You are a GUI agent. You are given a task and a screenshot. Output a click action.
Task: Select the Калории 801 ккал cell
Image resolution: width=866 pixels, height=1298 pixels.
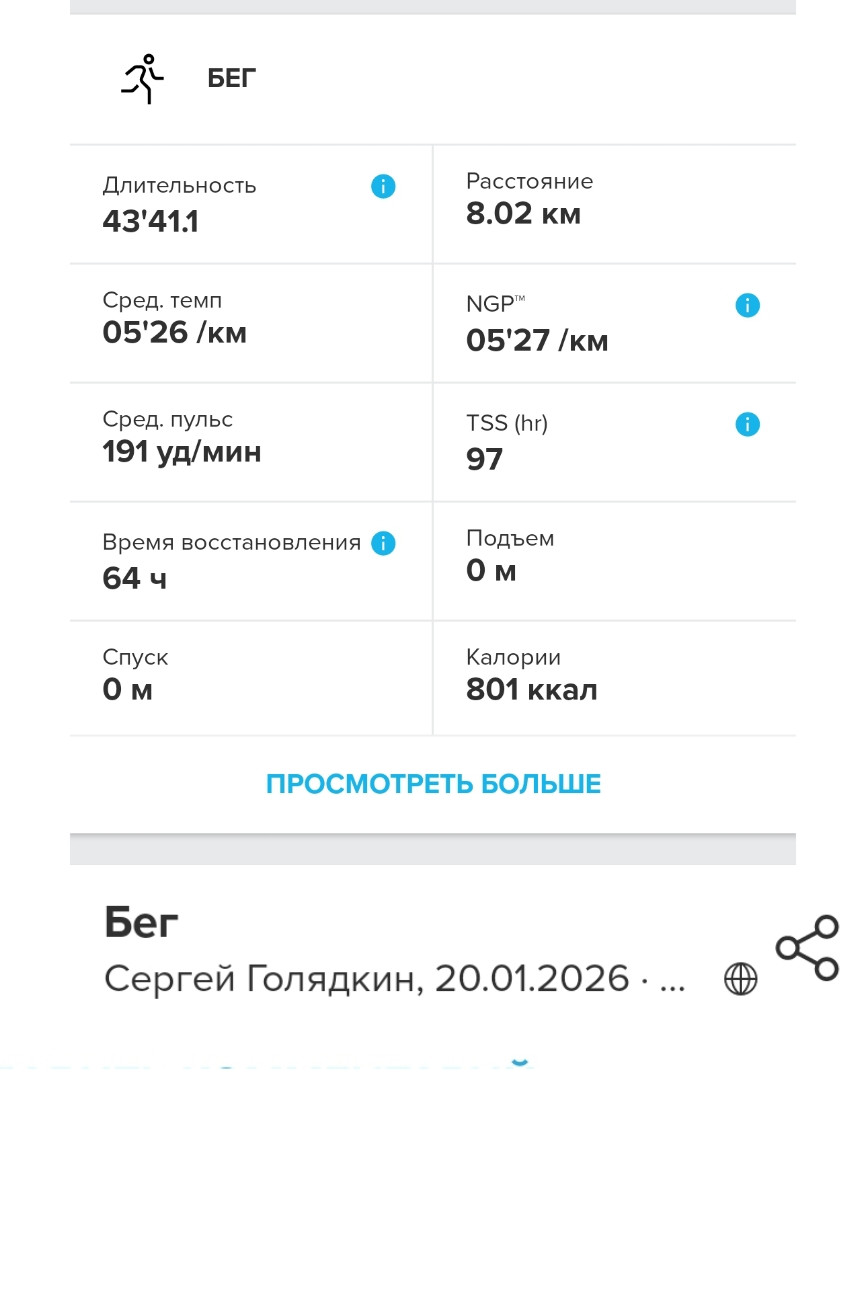[615, 678]
